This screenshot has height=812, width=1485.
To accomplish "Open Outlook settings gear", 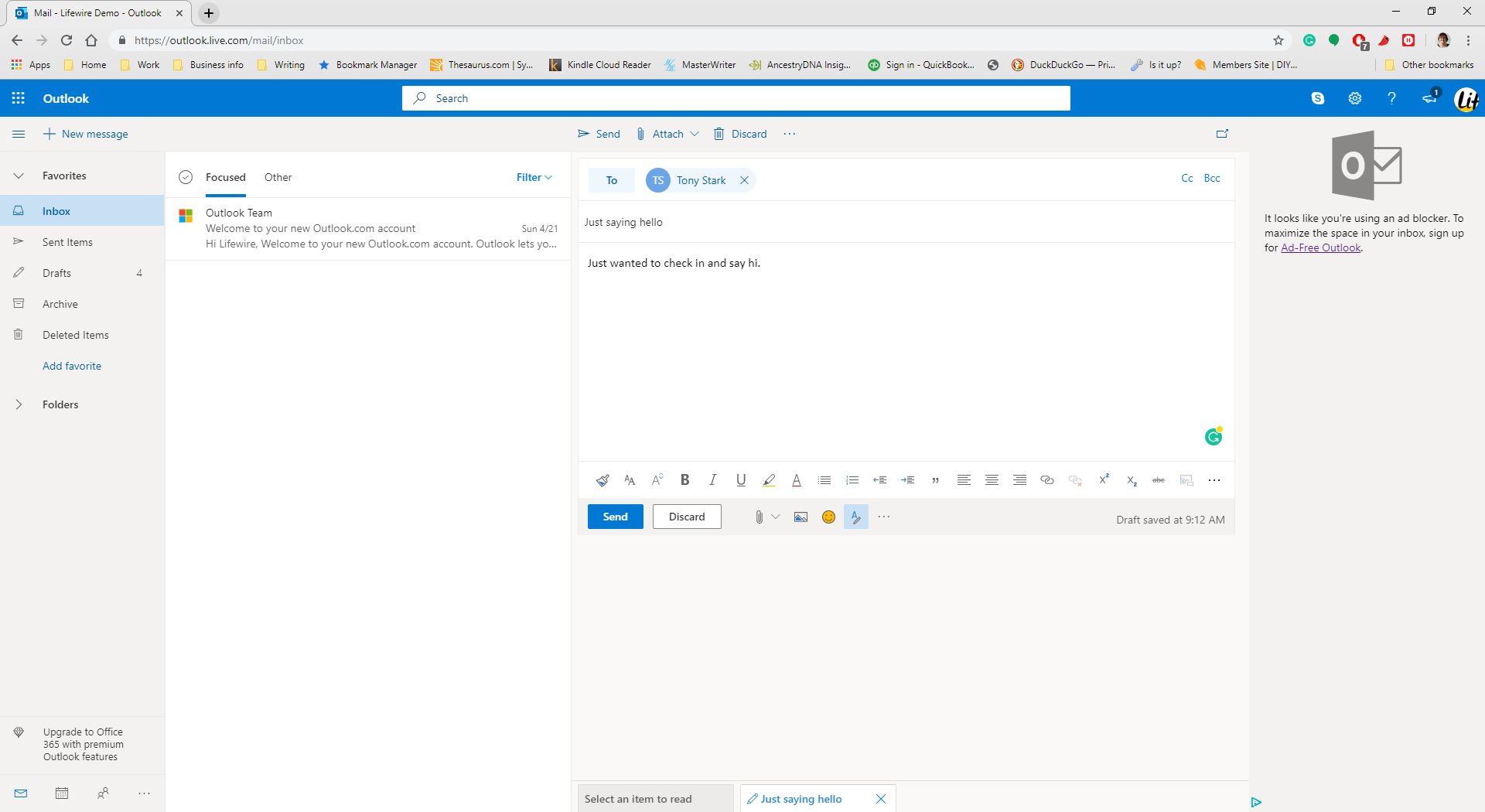I will (x=1355, y=98).
